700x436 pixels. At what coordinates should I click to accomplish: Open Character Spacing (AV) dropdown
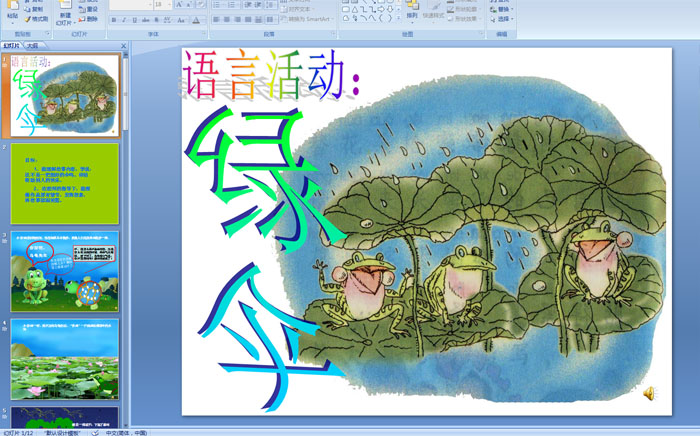click(168, 20)
